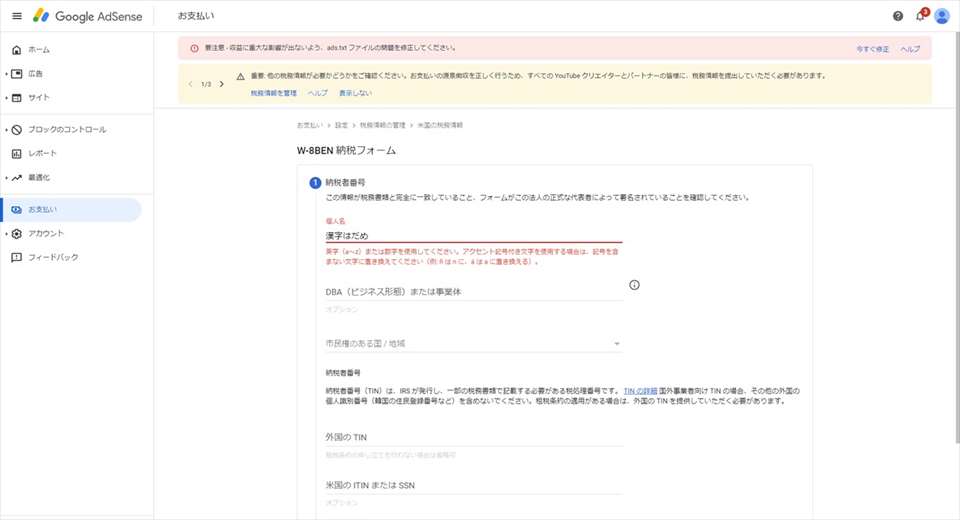
Task: Expand the 最適化 sidebar section arrow
Action: click(x=6, y=178)
